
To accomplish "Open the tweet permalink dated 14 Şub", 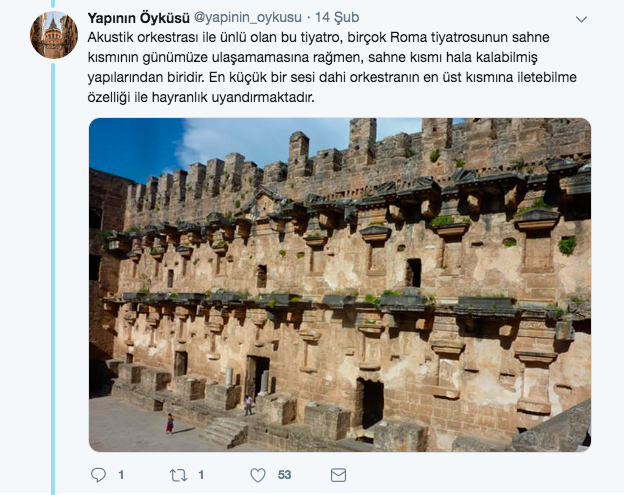I will (337, 18).
